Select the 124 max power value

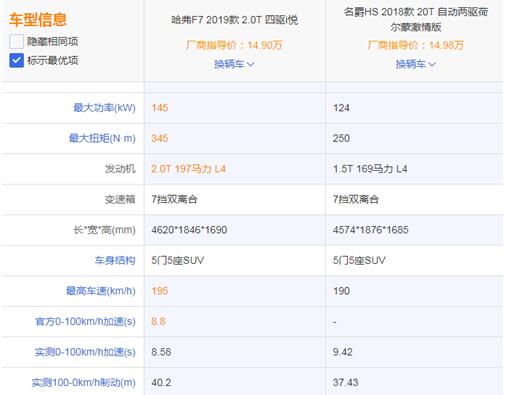click(341, 108)
